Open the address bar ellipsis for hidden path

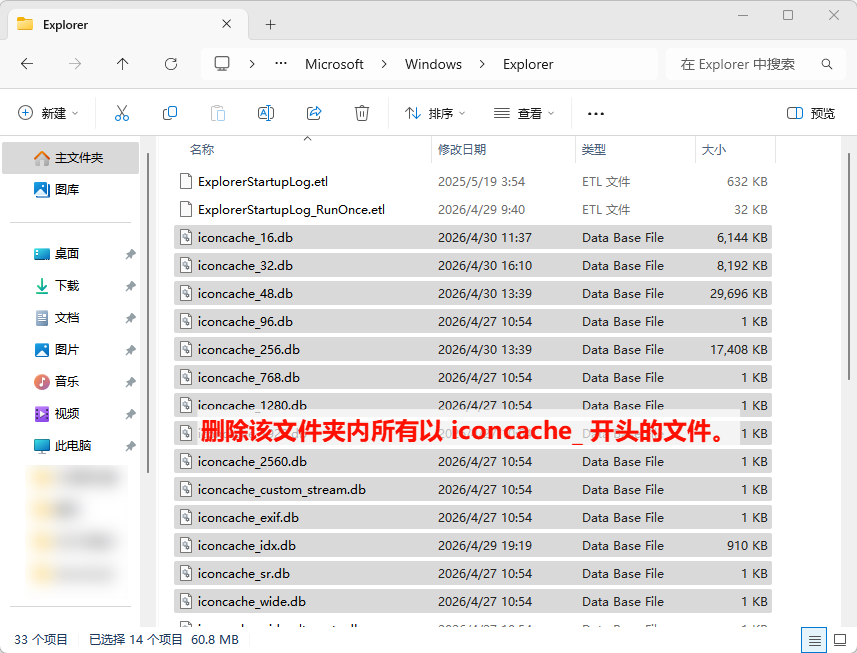tap(281, 64)
